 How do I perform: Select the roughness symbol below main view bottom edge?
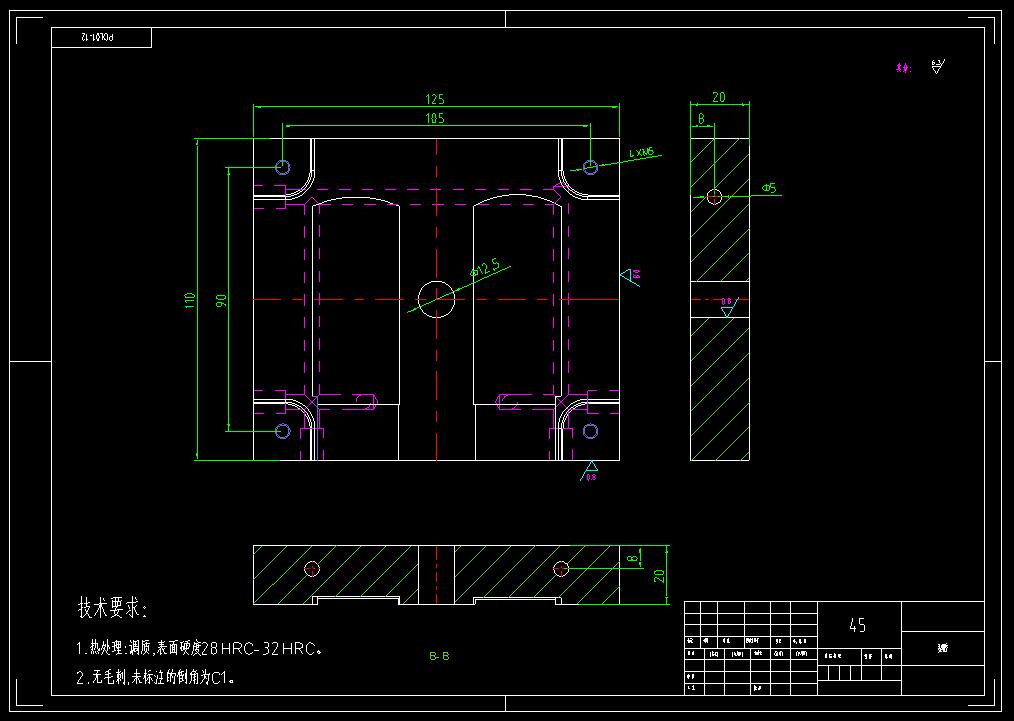(x=589, y=472)
